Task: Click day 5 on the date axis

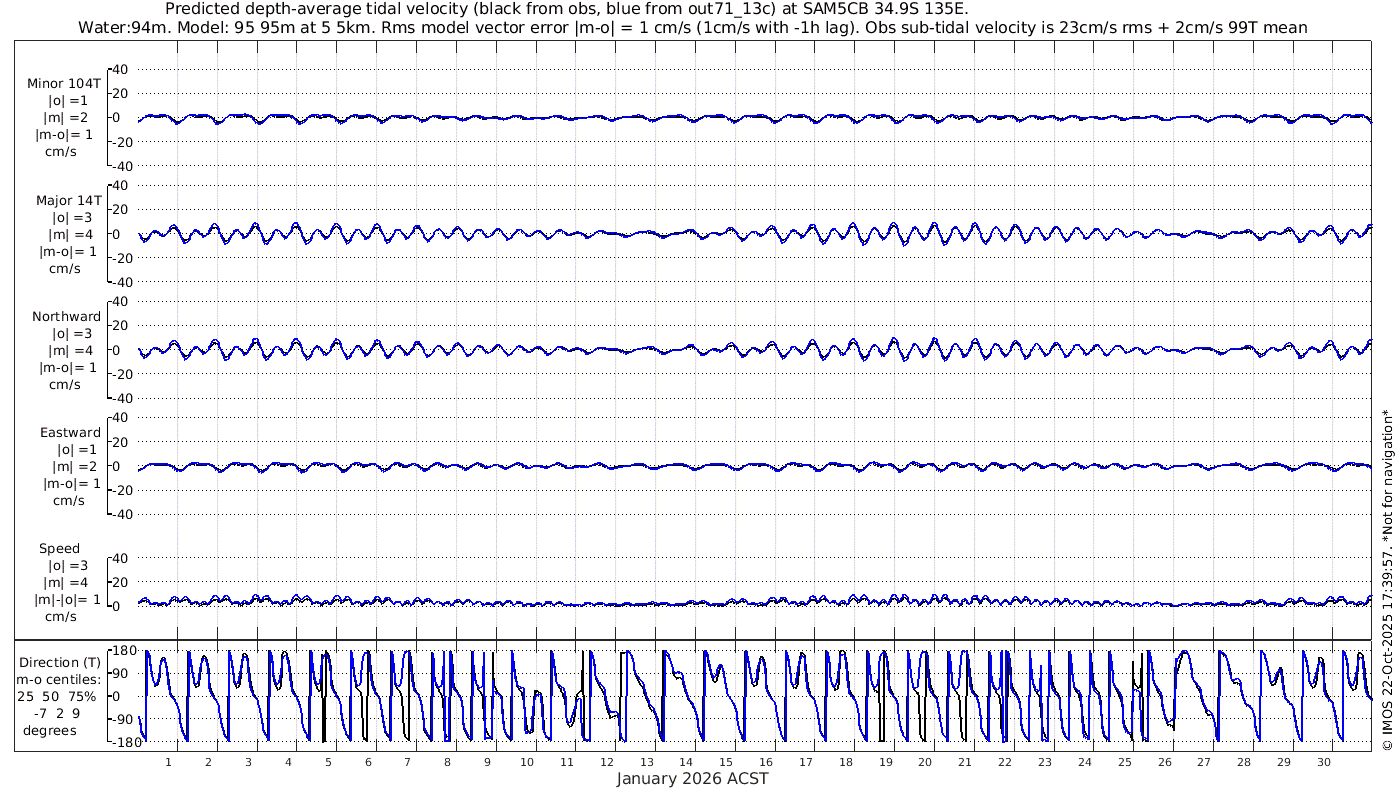Action: tap(328, 762)
